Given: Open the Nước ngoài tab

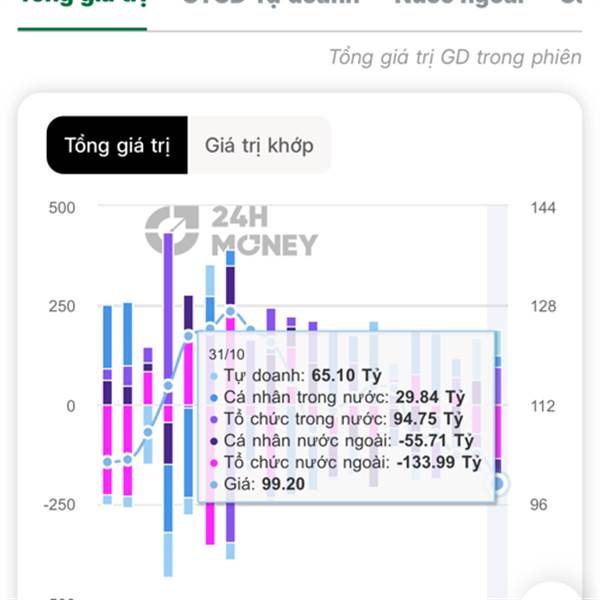Looking at the screenshot, I should (x=459, y=5).
